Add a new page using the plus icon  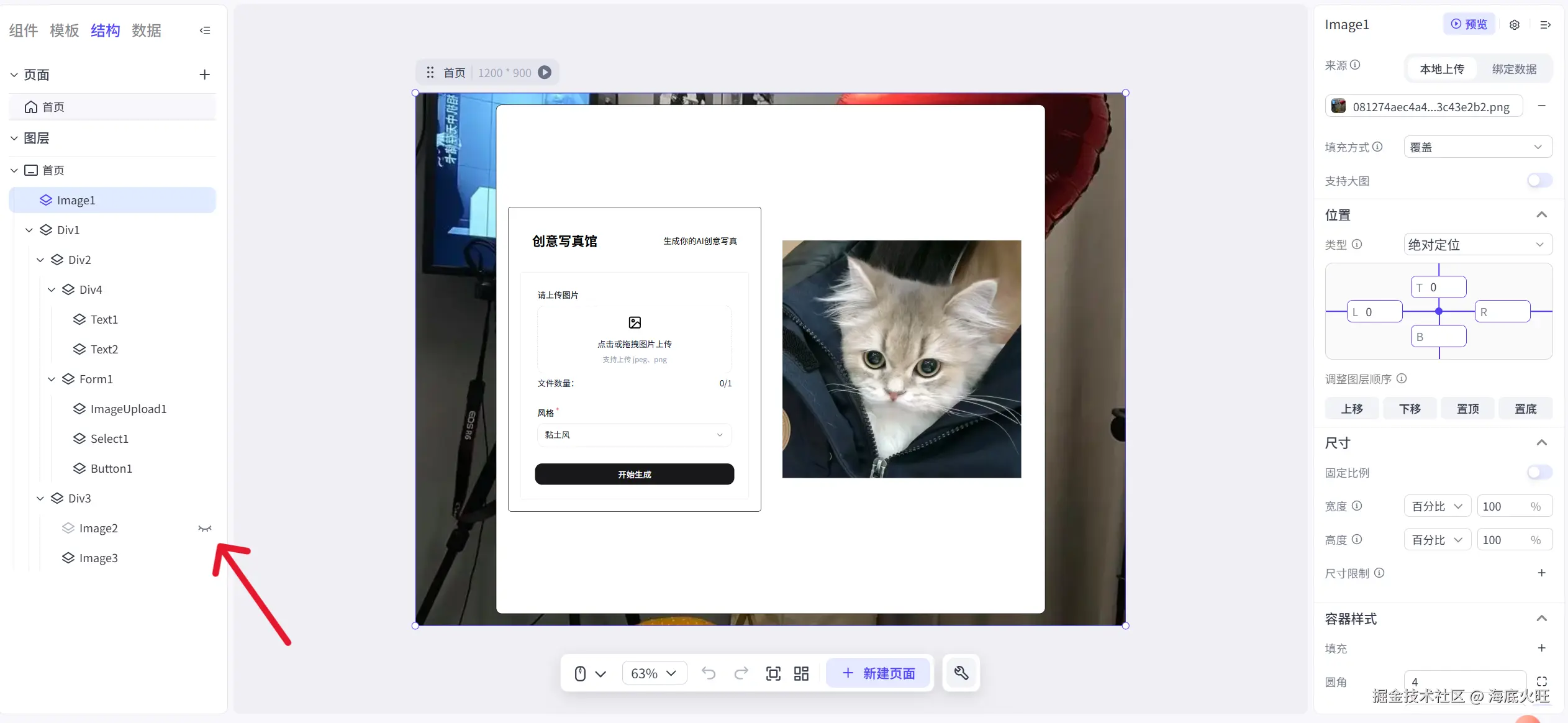click(x=204, y=74)
